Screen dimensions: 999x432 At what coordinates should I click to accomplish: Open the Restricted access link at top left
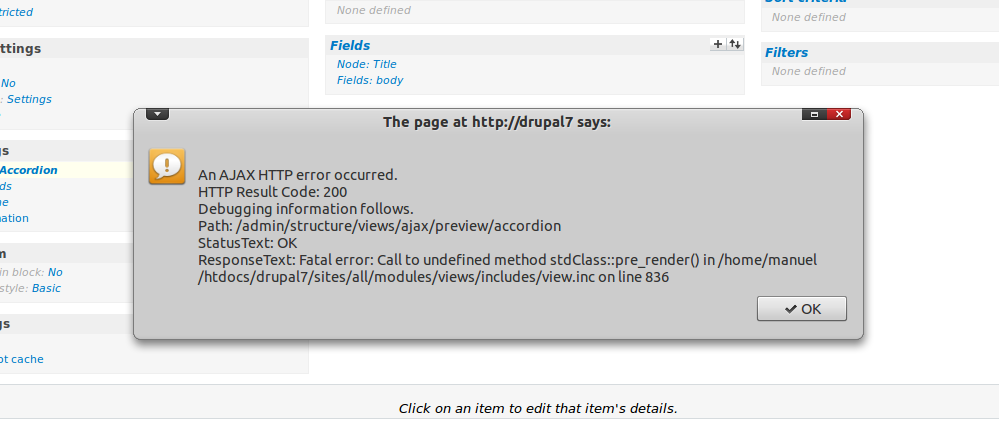click(16, 12)
